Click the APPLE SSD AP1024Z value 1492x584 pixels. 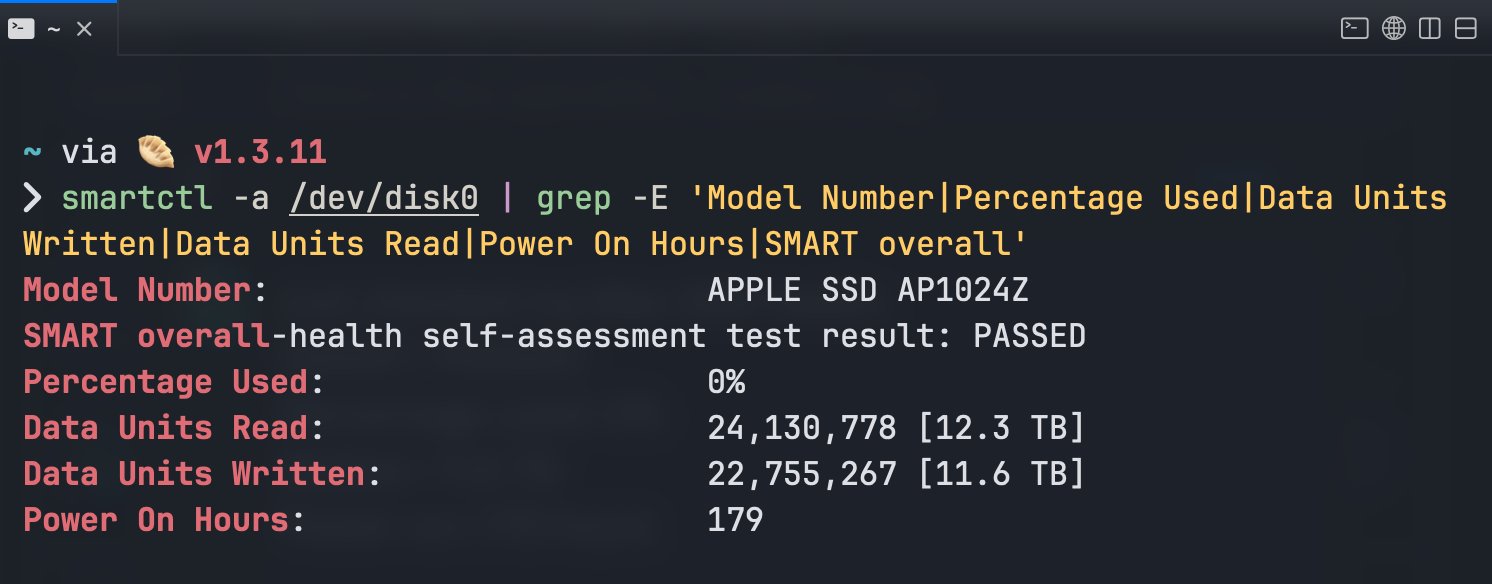tap(868, 290)
